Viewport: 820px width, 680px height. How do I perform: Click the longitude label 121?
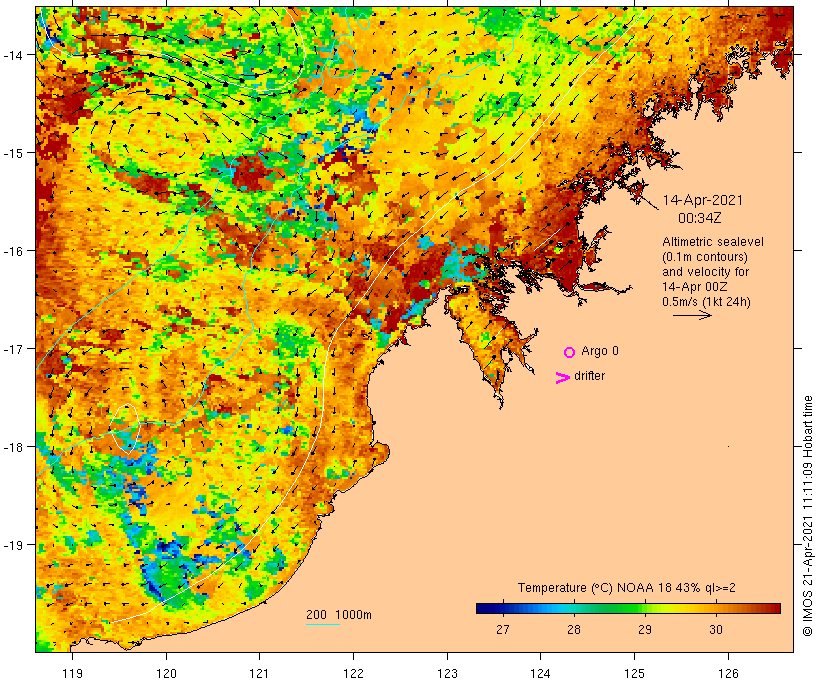pyautogui.click(x=260, y=673)
